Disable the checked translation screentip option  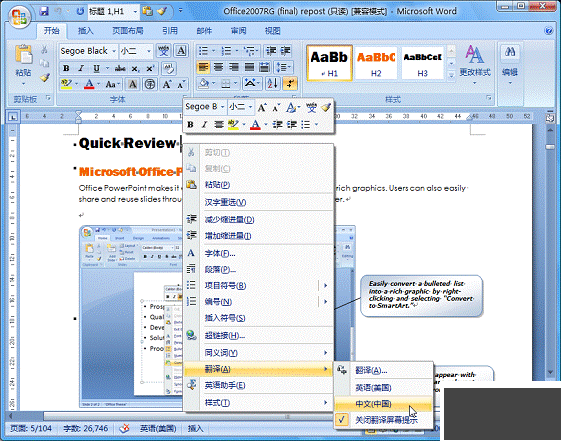(383, 420)
